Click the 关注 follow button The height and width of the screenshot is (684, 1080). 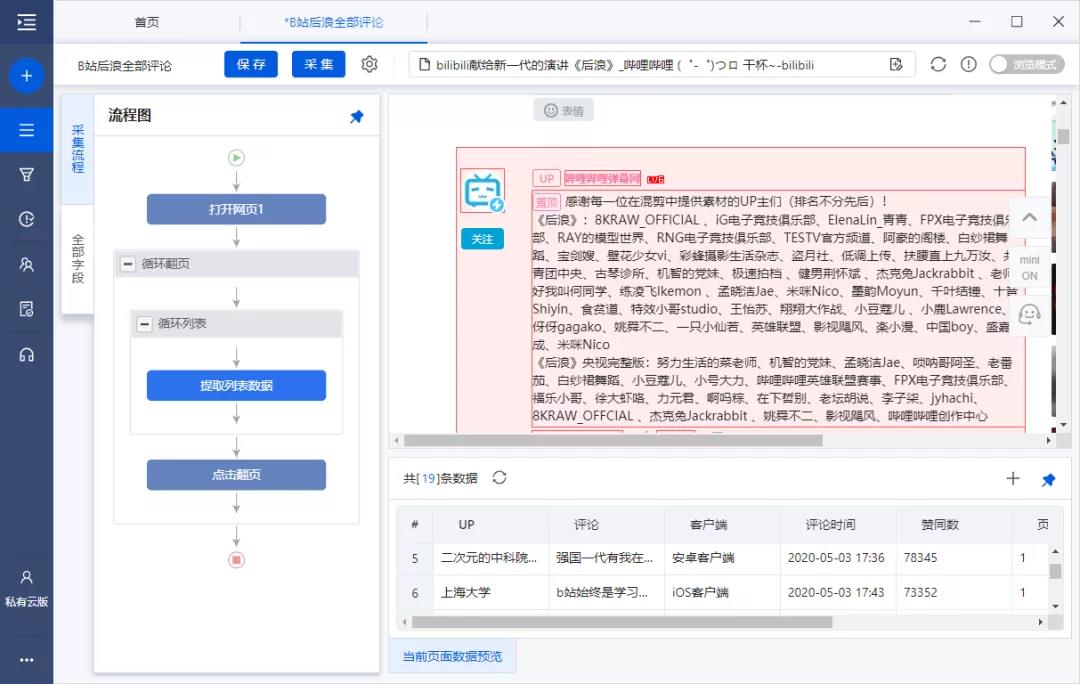(482, 239)
